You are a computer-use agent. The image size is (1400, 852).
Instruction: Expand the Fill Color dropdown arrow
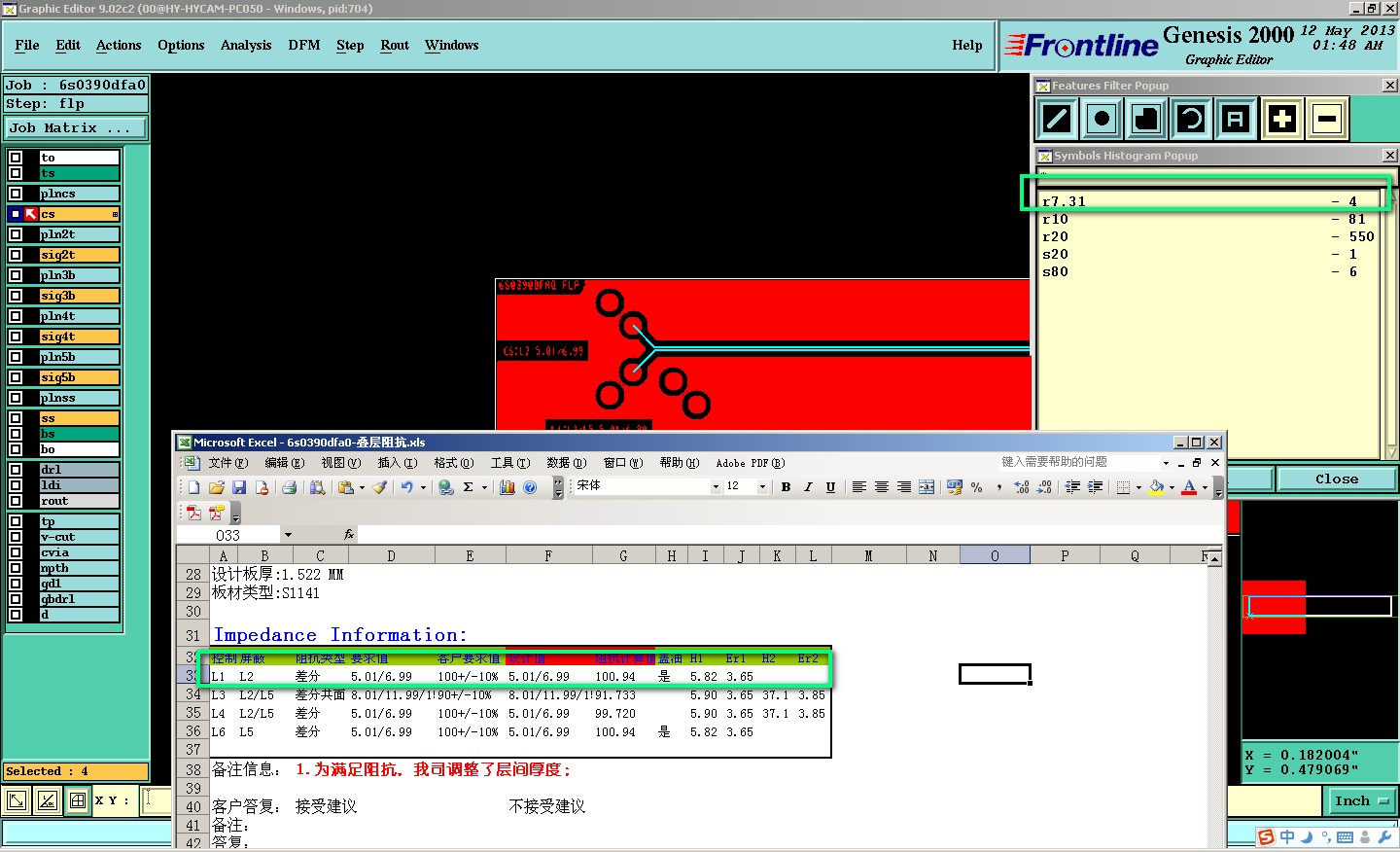(x=1171, y=487)
